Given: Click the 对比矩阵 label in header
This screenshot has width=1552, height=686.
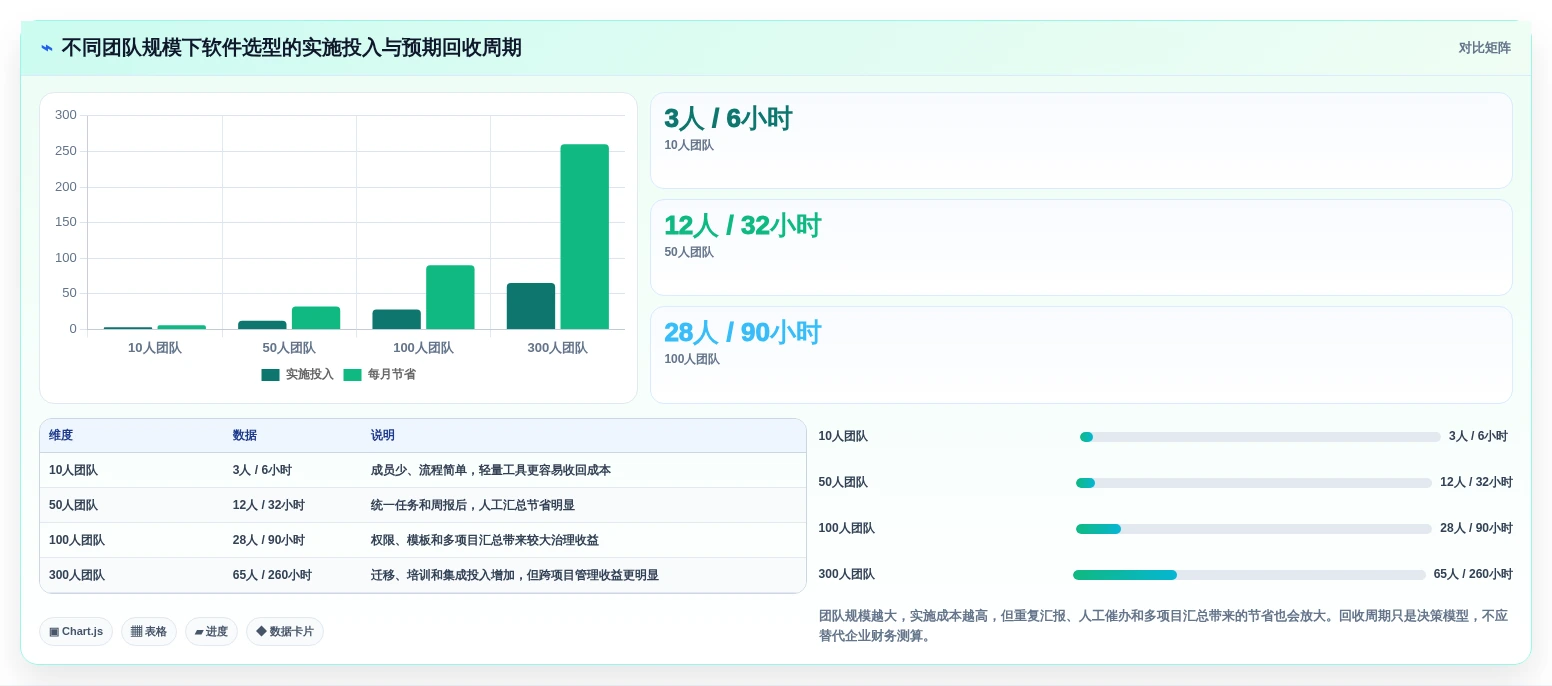Looking at the screenshot, I should [1484, 48].
